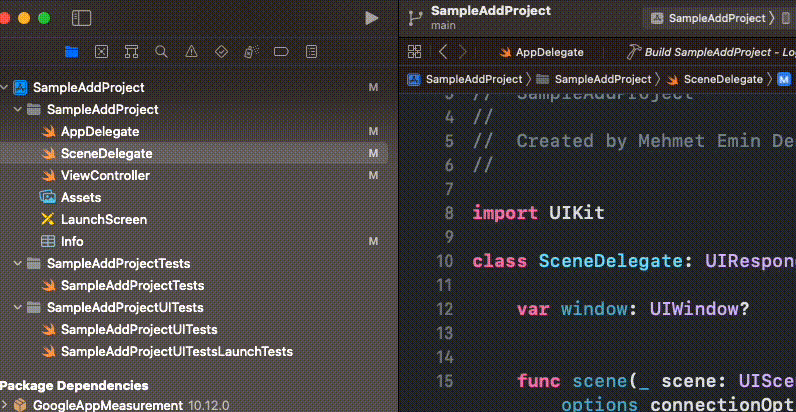Click the import UIKit code line
The height and width of the screenshot is (412, 796).
pyautogui.click(x=538, y=213)
